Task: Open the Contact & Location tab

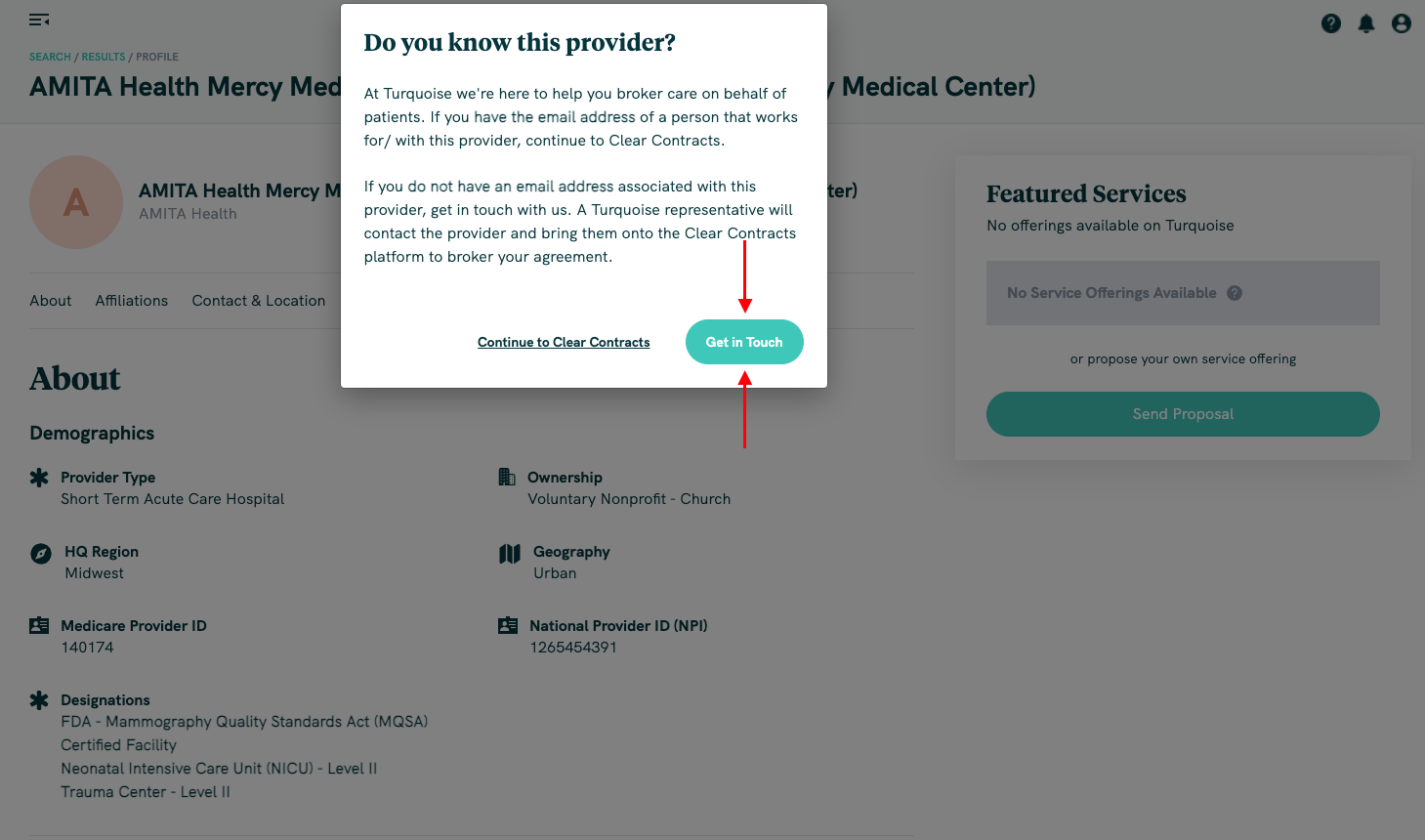Action: [x=259, y=301]
